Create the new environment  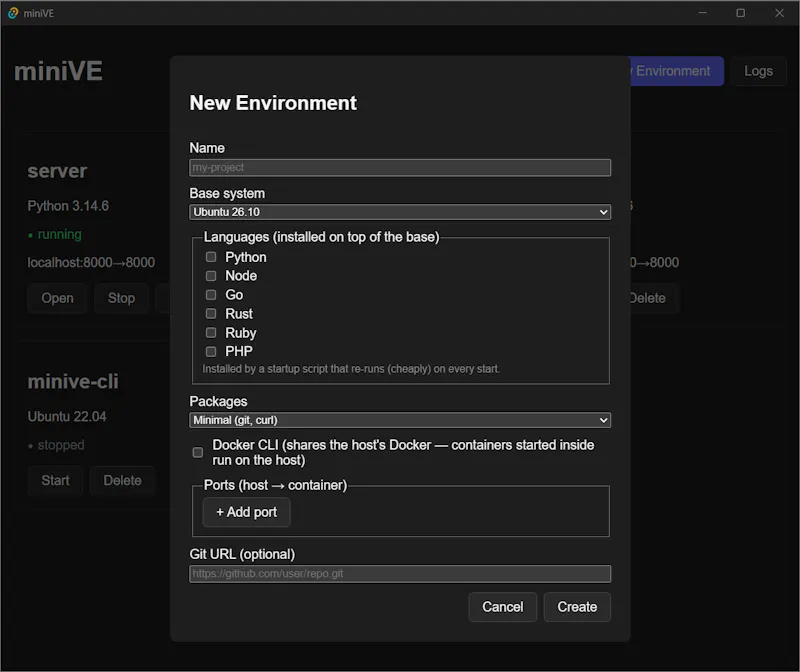click(577, 607)
